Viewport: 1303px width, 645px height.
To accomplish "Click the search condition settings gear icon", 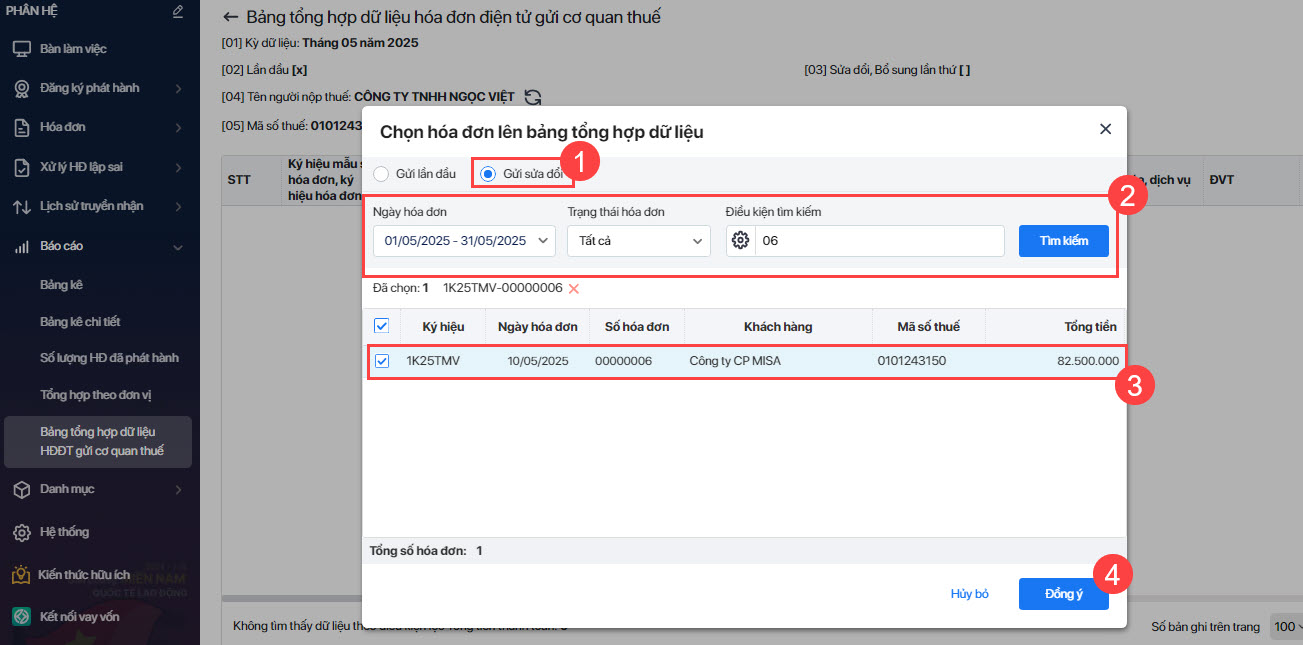I will tap(740, 241).
